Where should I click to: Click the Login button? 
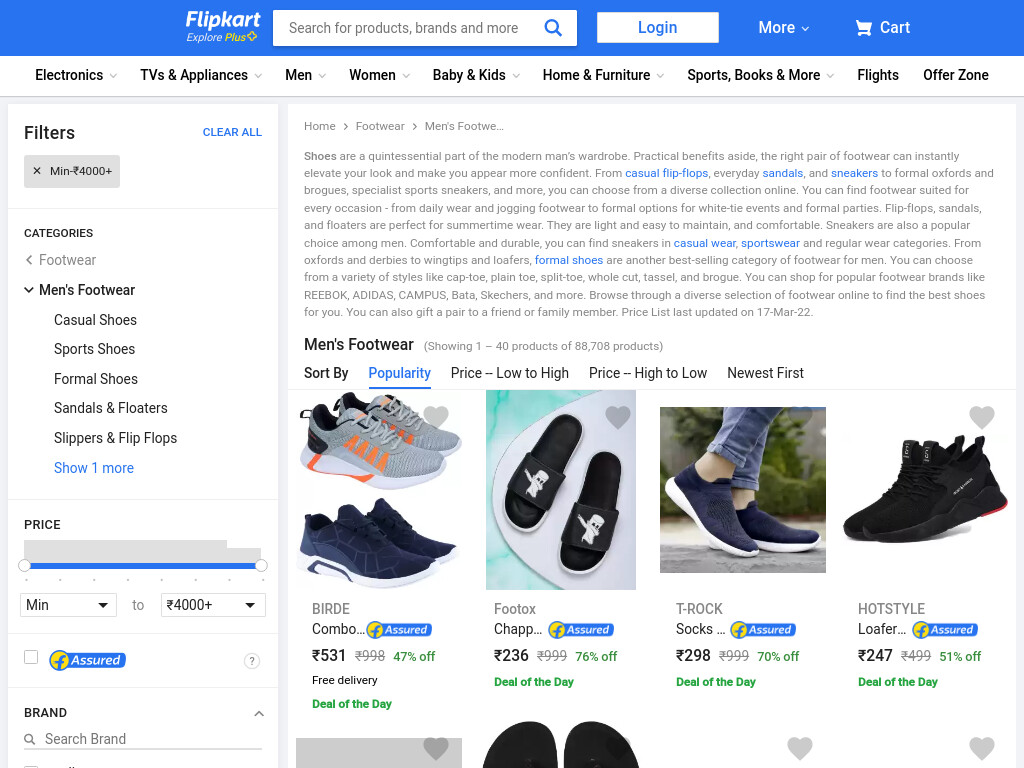[x=658, y=27]
